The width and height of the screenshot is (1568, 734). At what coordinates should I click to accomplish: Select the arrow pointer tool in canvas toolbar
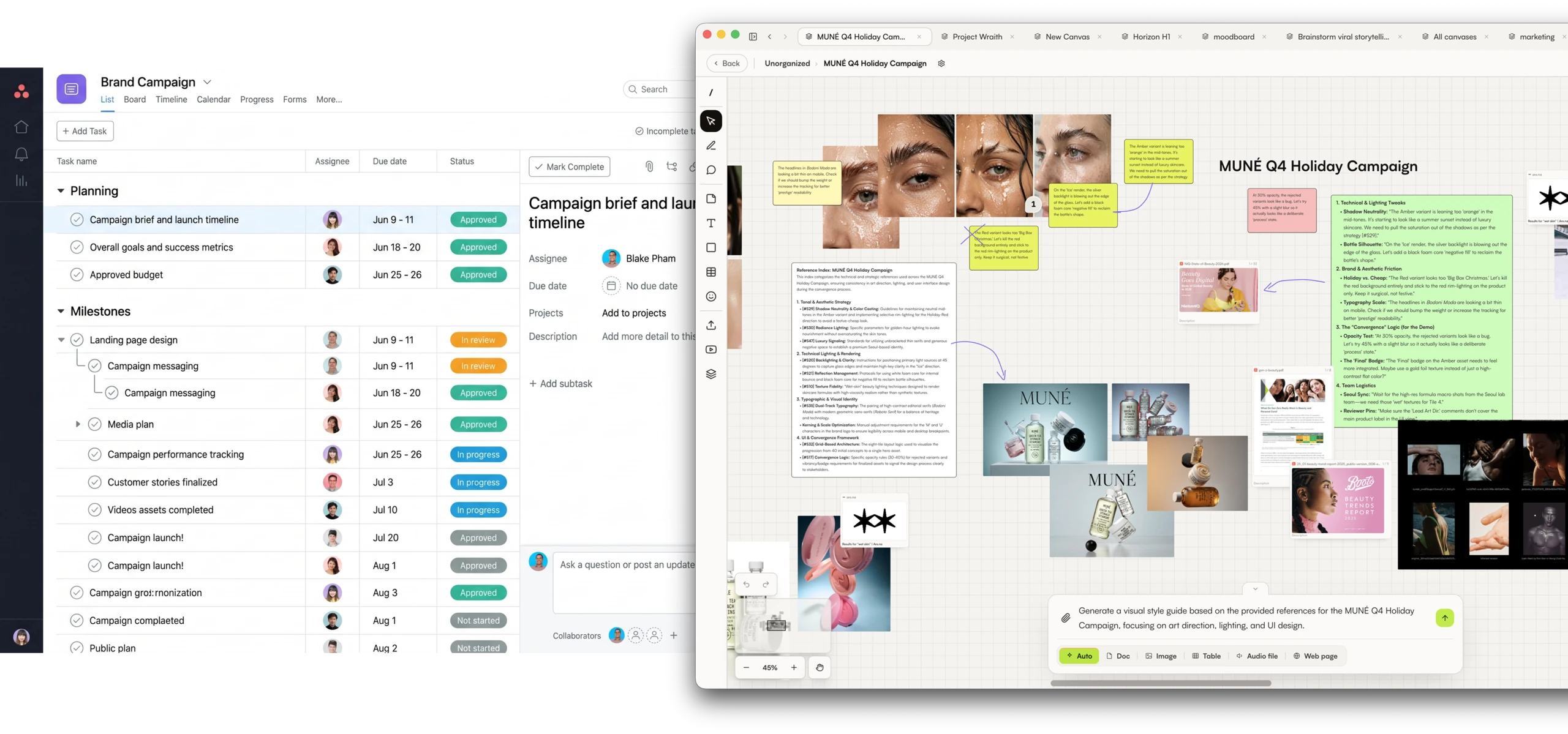[711, 121]
